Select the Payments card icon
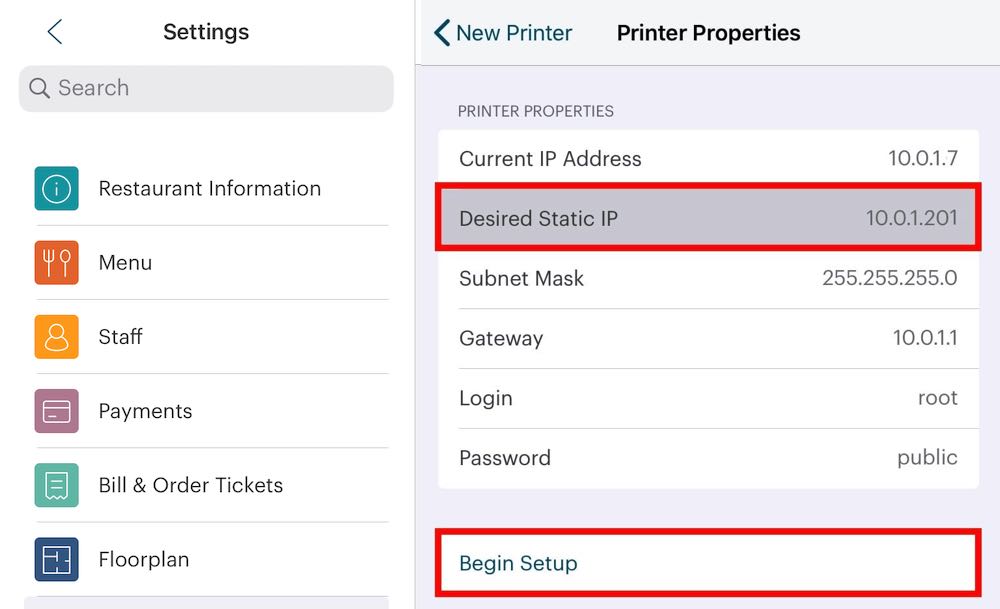Screen dimensions: 1000x609 pyautogui.click(x=56, y=411)
